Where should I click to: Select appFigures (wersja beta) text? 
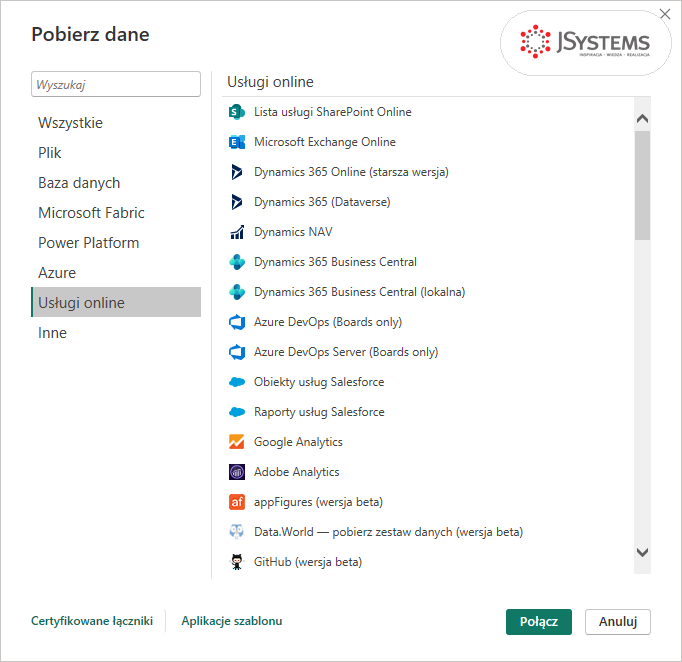click(318, 502)
